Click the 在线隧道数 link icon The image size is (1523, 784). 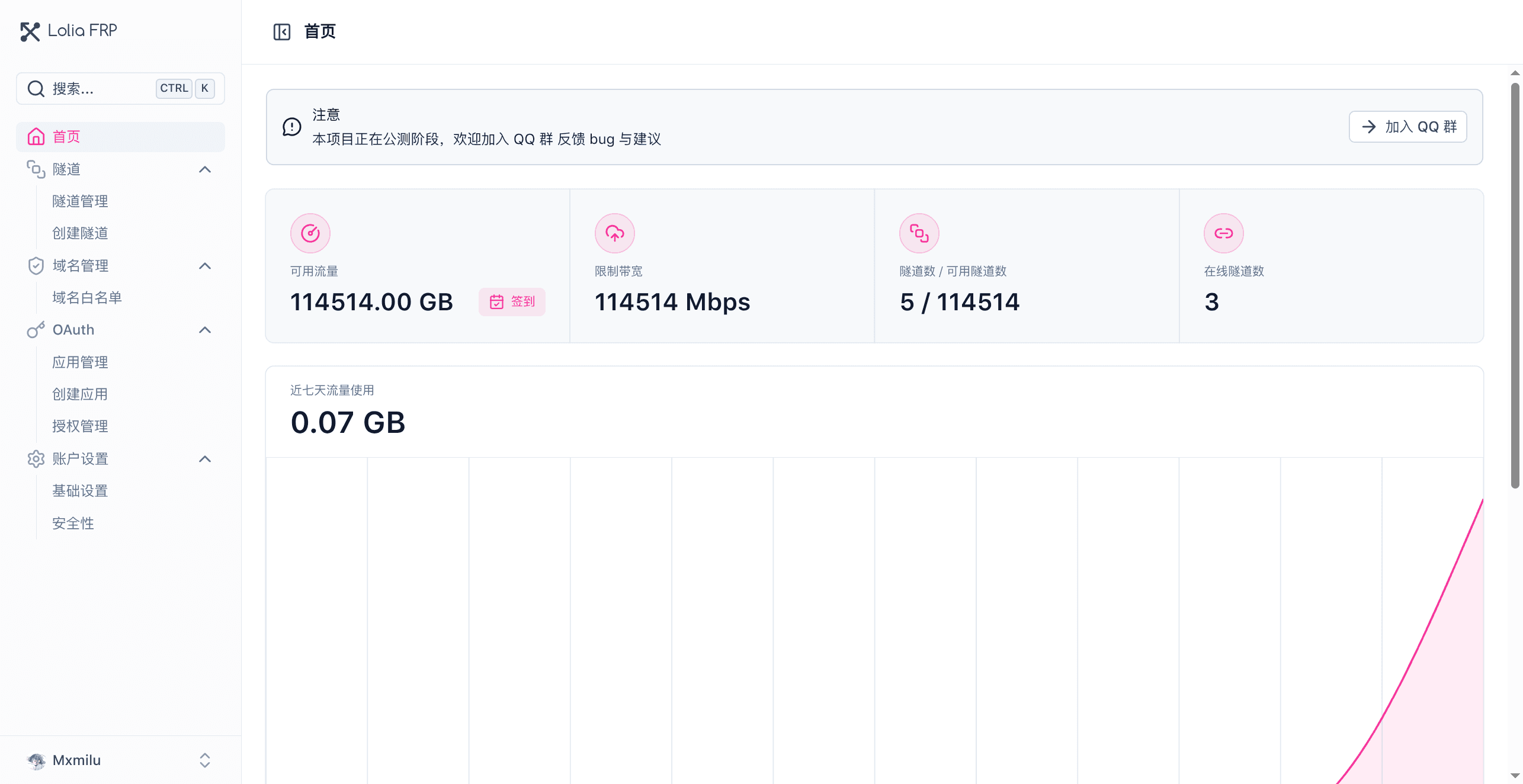(x=1223, y=233)
